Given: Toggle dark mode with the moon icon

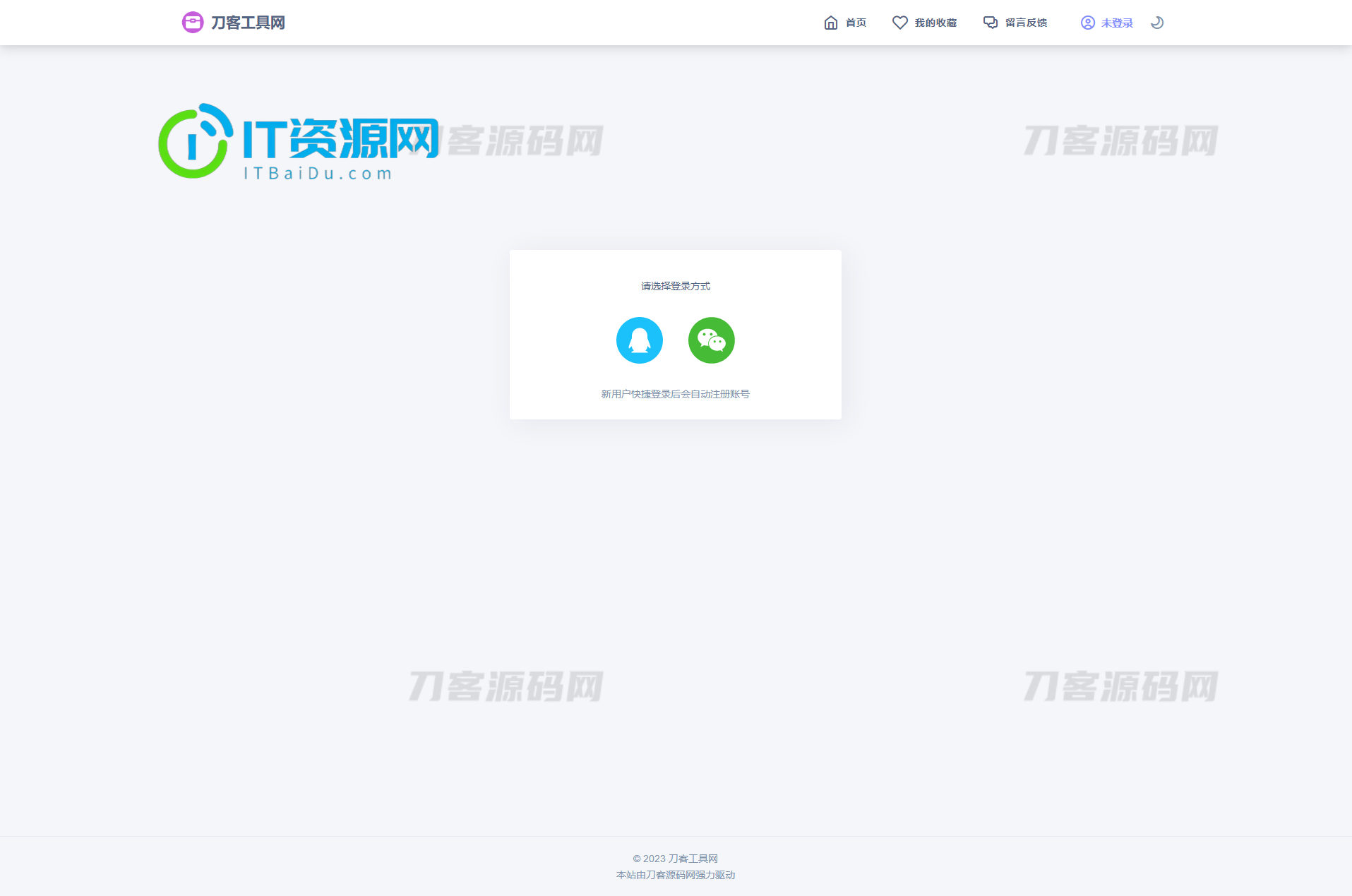Looking at the screenshot, I should pyautogui.click(x=1156, y=23).
